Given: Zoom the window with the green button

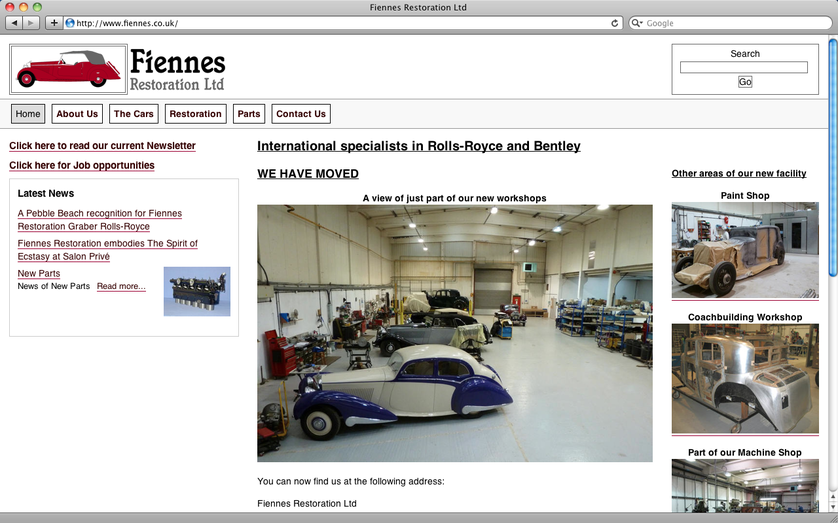Looking at the screenshot, I should click(x=37, y=7).
